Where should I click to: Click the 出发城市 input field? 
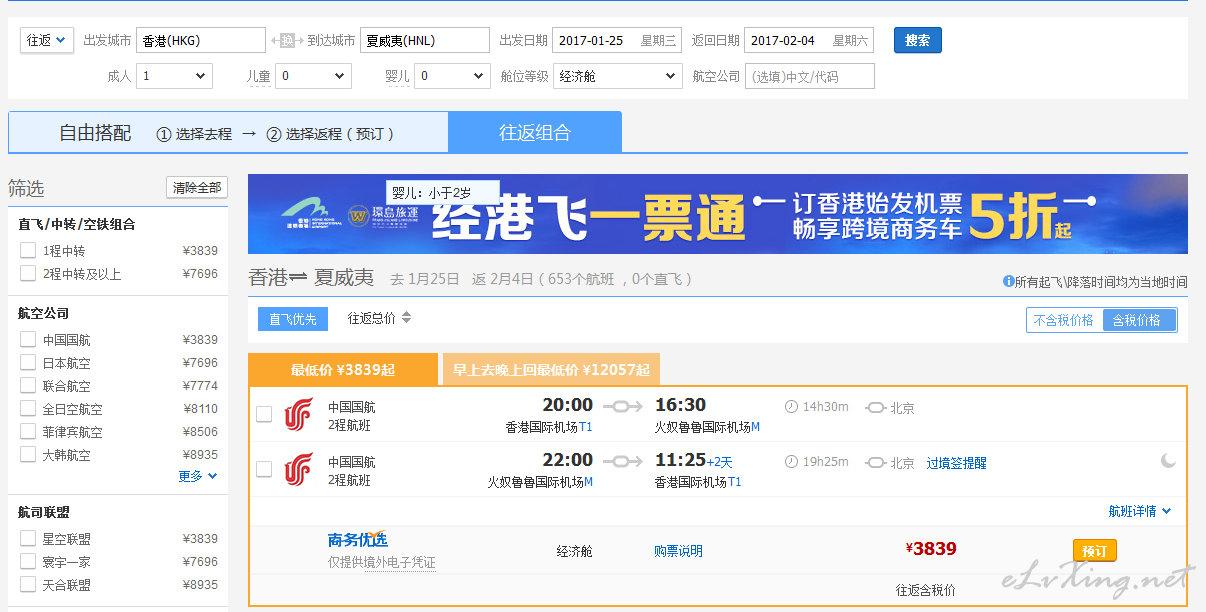coord(201,40)
